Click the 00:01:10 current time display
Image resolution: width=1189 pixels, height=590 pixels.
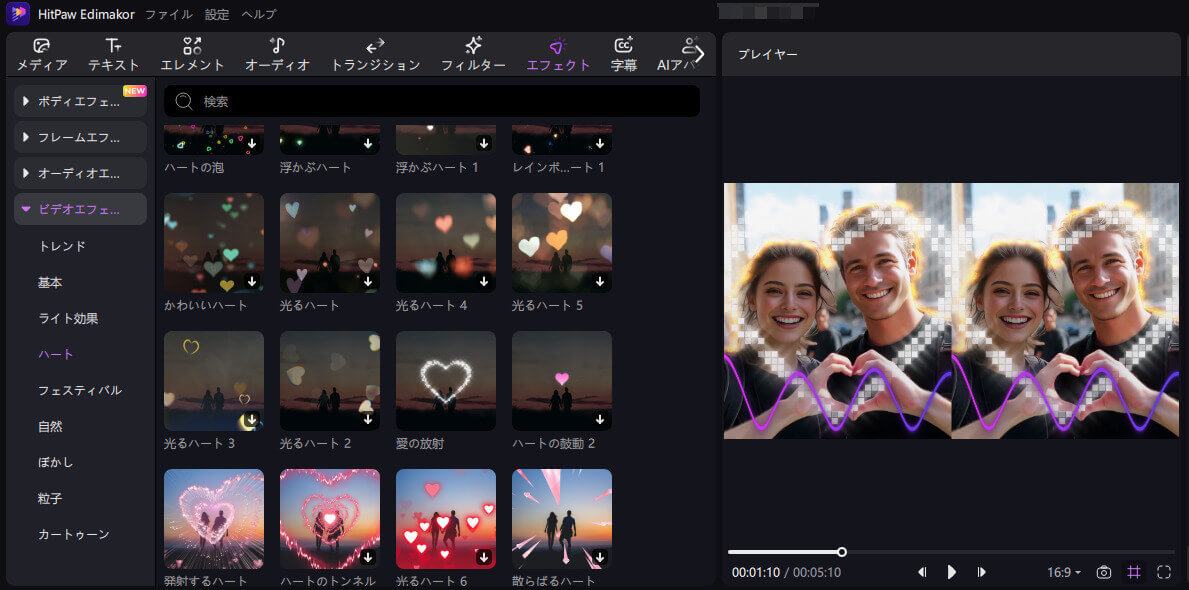click(756, 573)
